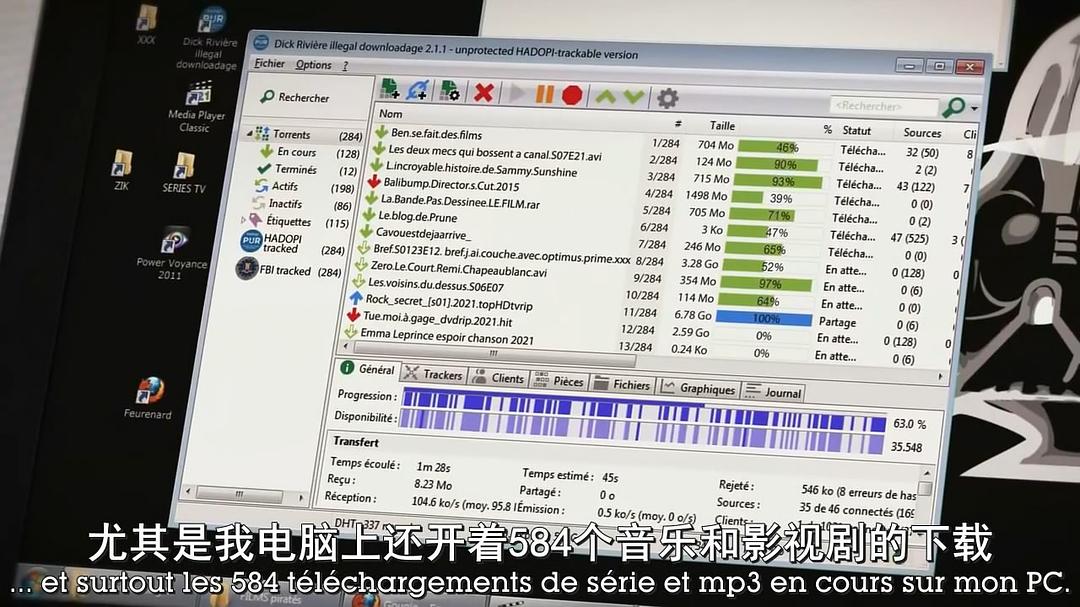The image size is (1080, 607).
Task: Collapse the Torrents tree node
Action: pyautogui.click(x=250, y=133)
